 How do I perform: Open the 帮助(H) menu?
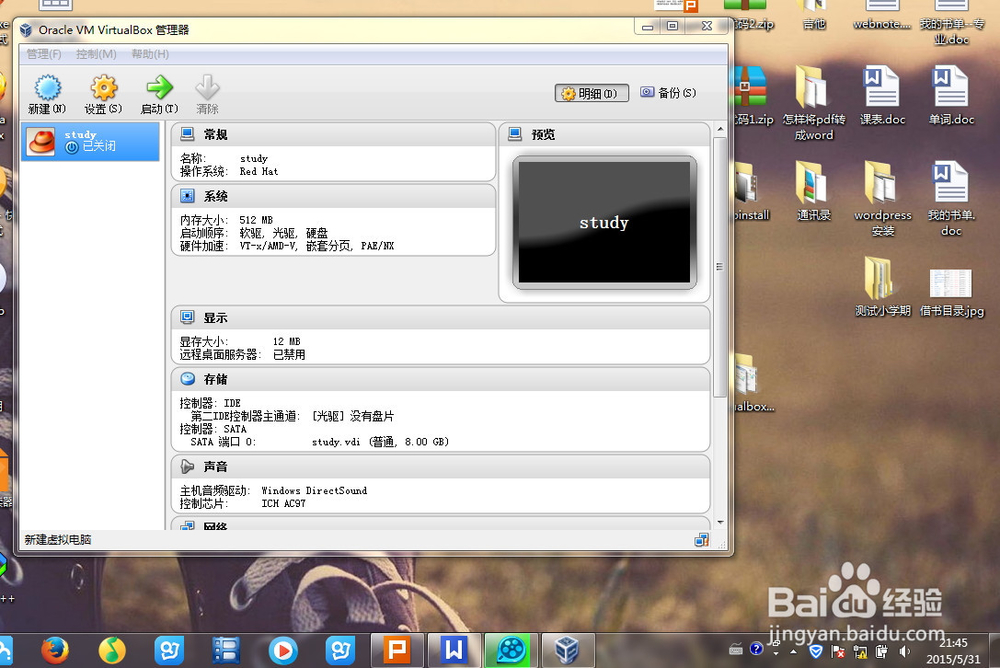151,54
